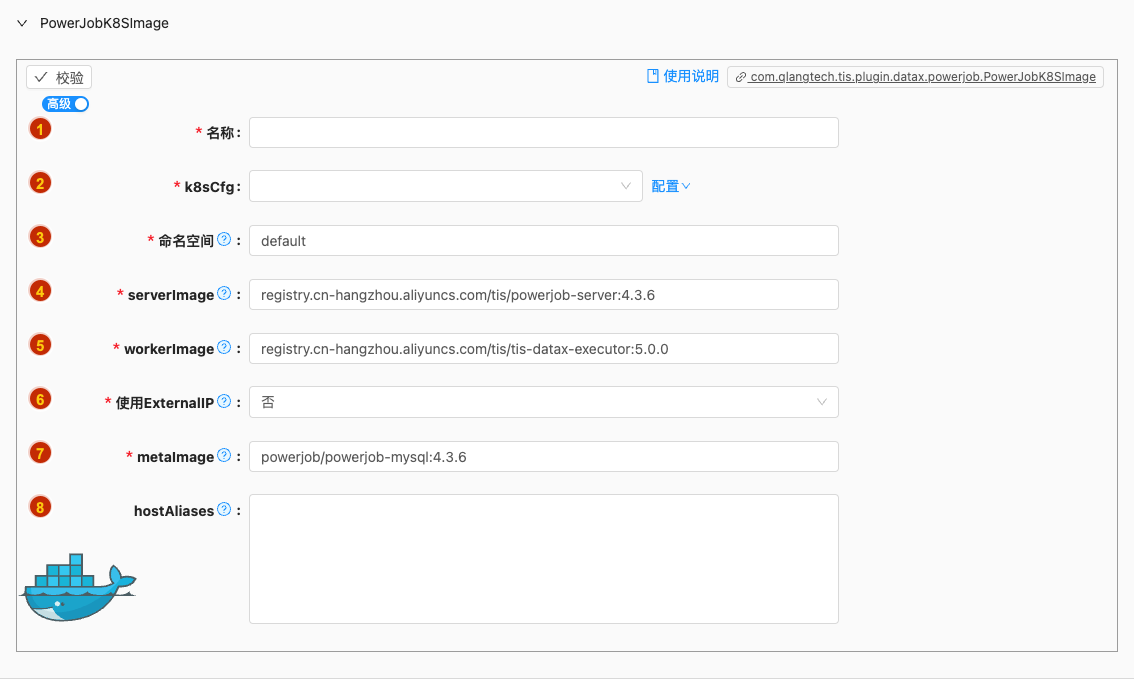This screenshot has height=679, width=1134.
Task: Click help icon next to 命名空间
Action: pos(224,240)
